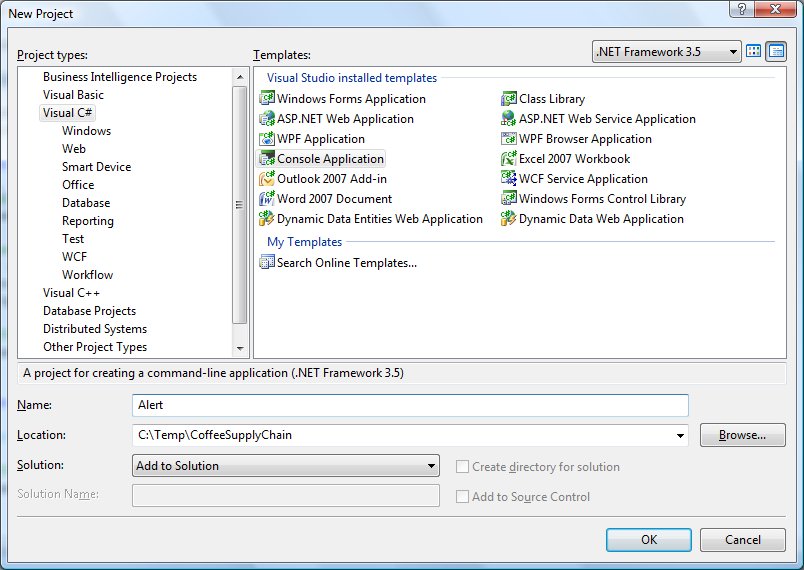Select WCF project type
The width and height of the screenshot is (804, 570).
coord(74,257)
